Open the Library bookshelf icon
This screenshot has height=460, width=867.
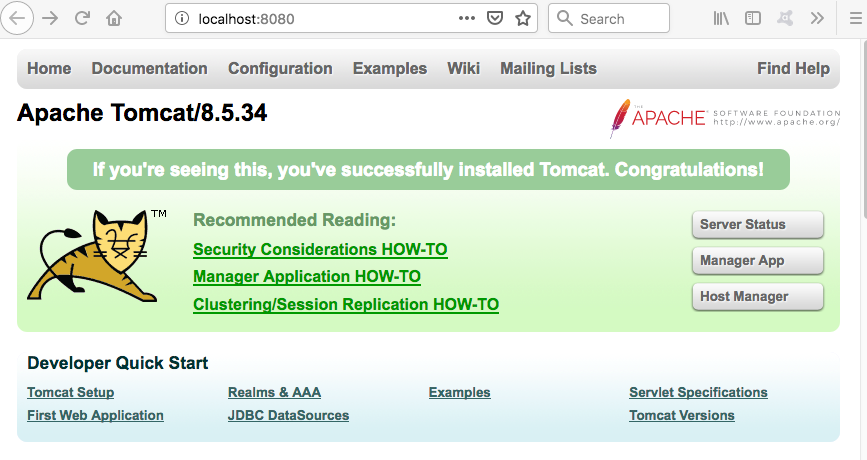tap(720, 18)
